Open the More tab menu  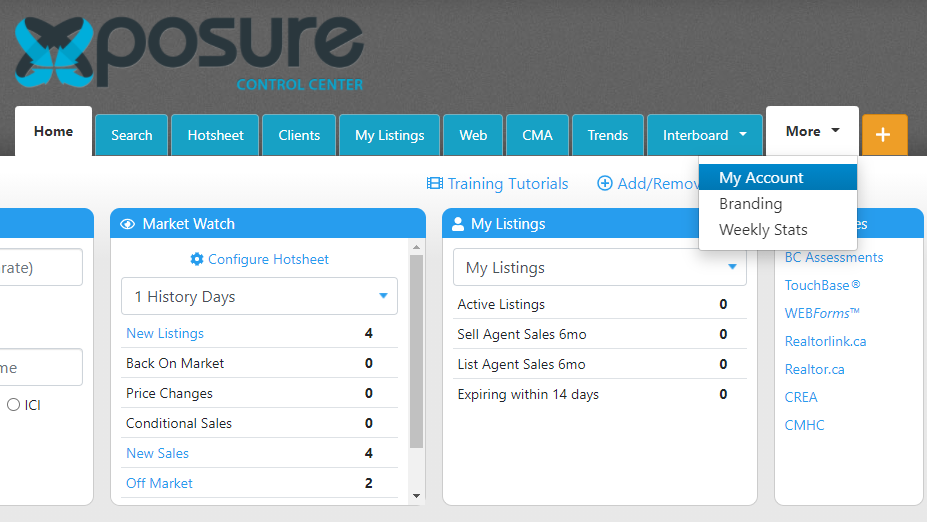point(812,131)
